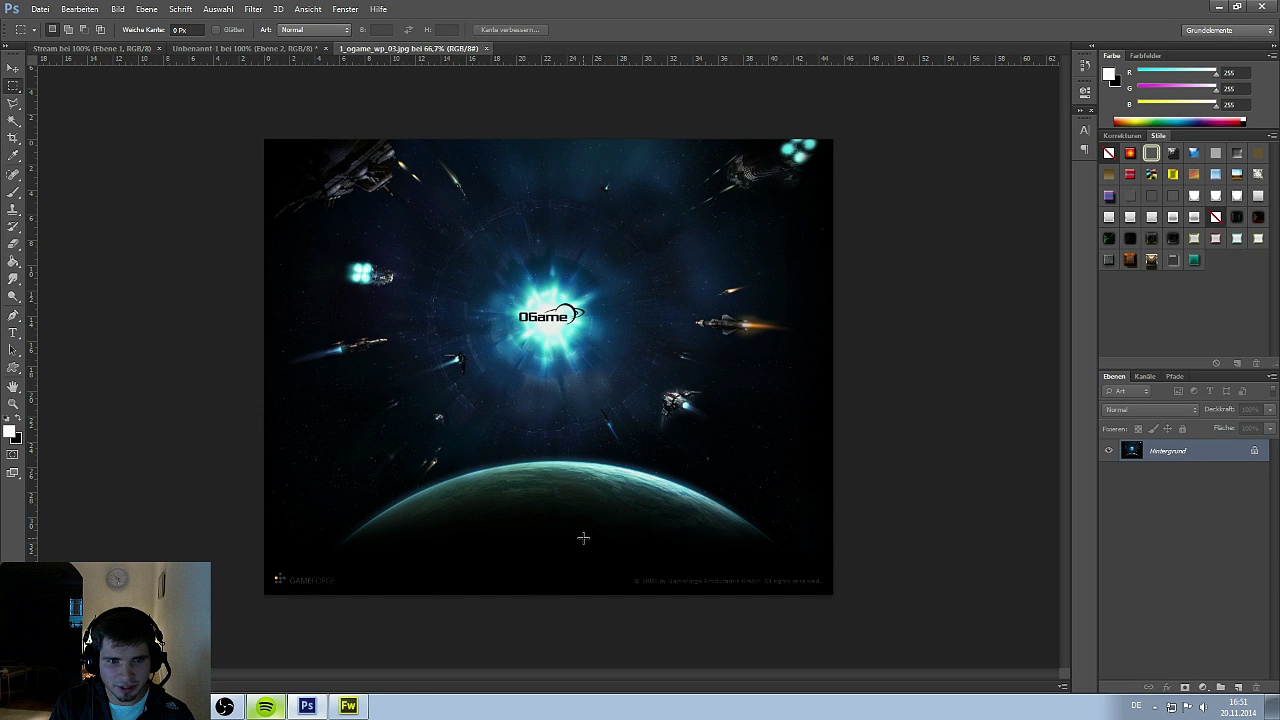Click the Kante verbessern button
Viewport: 1280px width, 720px height.
click(510, 30)
